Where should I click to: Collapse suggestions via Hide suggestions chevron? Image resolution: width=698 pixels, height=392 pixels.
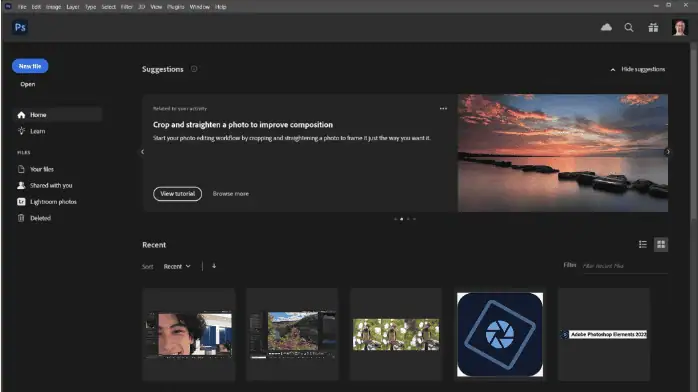coord(613,69)
